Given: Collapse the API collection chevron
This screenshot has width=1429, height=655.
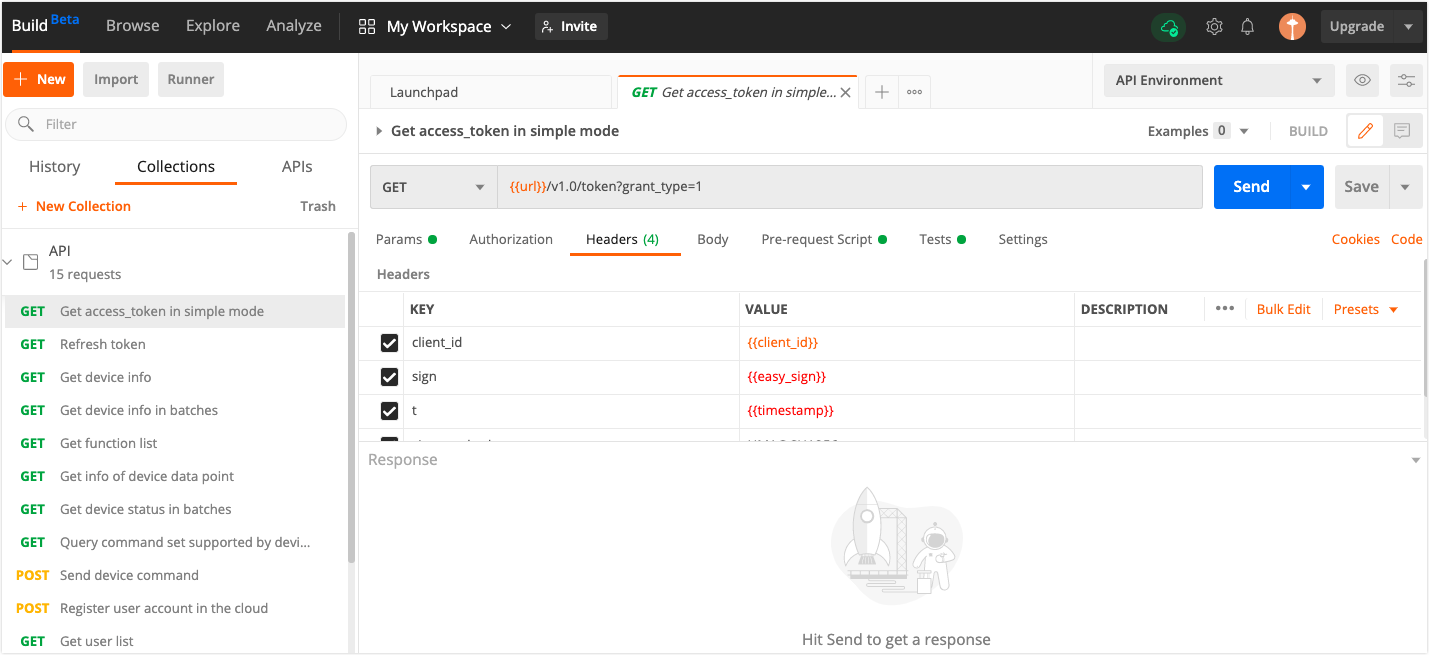Looking at the screenshot, I should 8,262.
